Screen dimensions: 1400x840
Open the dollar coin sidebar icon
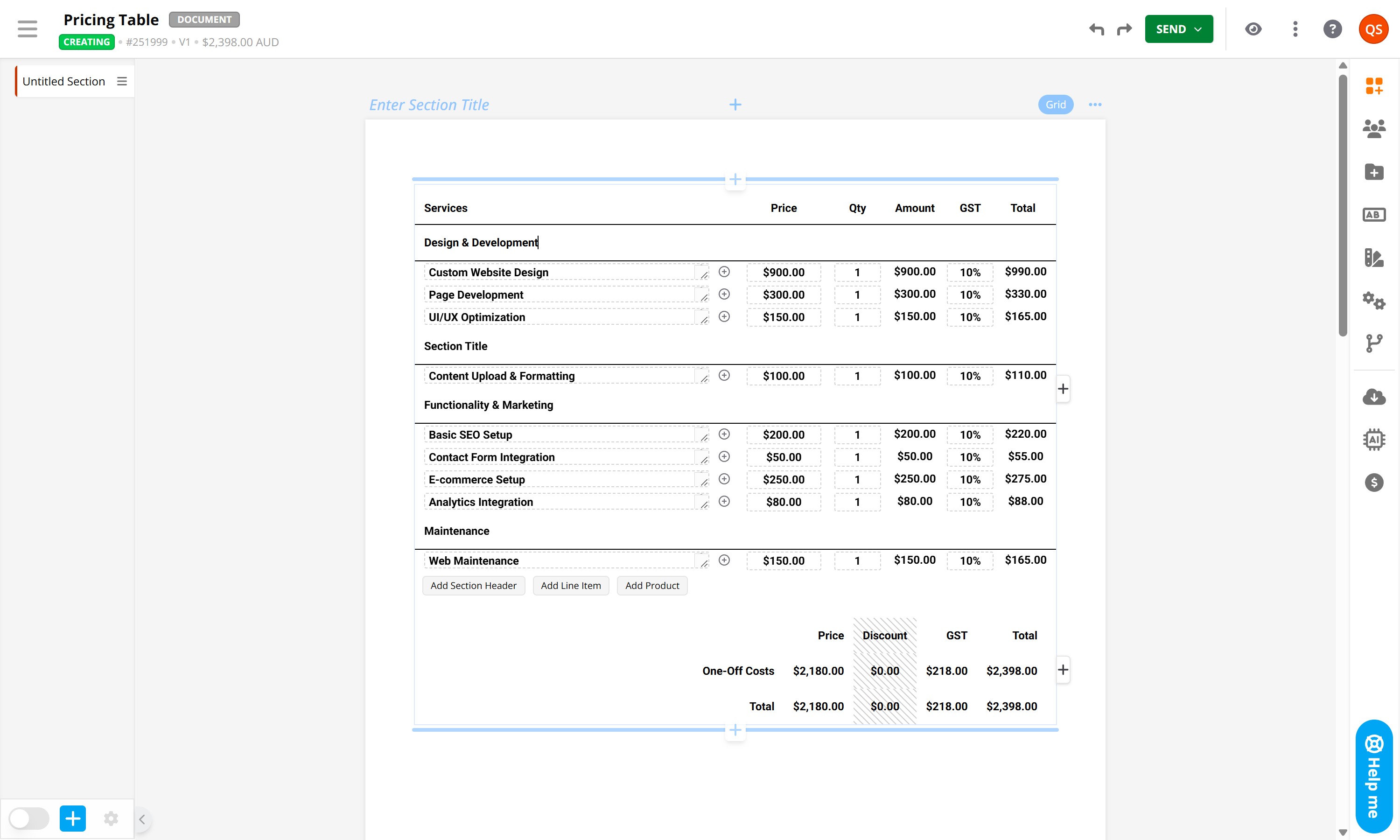(x=1373, y=482)
